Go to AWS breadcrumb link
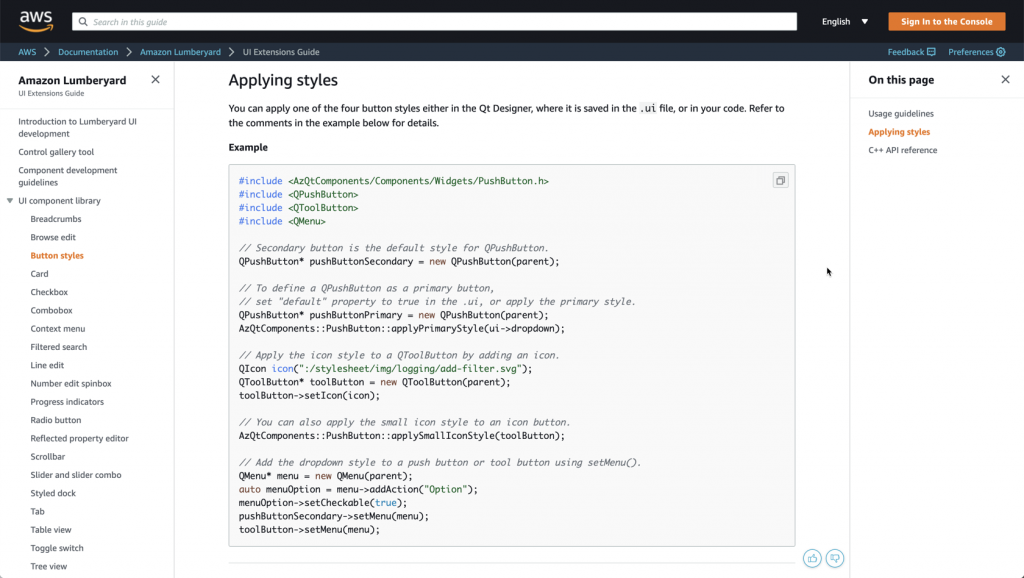Viewport: 1024px width, 578px height. (27, 52)
